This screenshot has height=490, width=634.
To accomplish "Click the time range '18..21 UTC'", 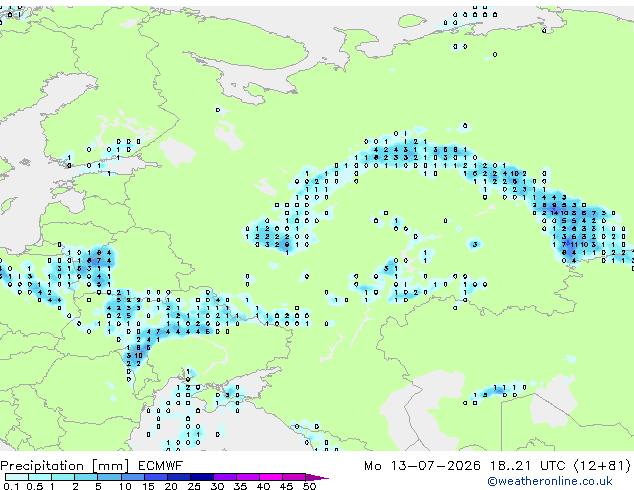I will click(527, 466).
